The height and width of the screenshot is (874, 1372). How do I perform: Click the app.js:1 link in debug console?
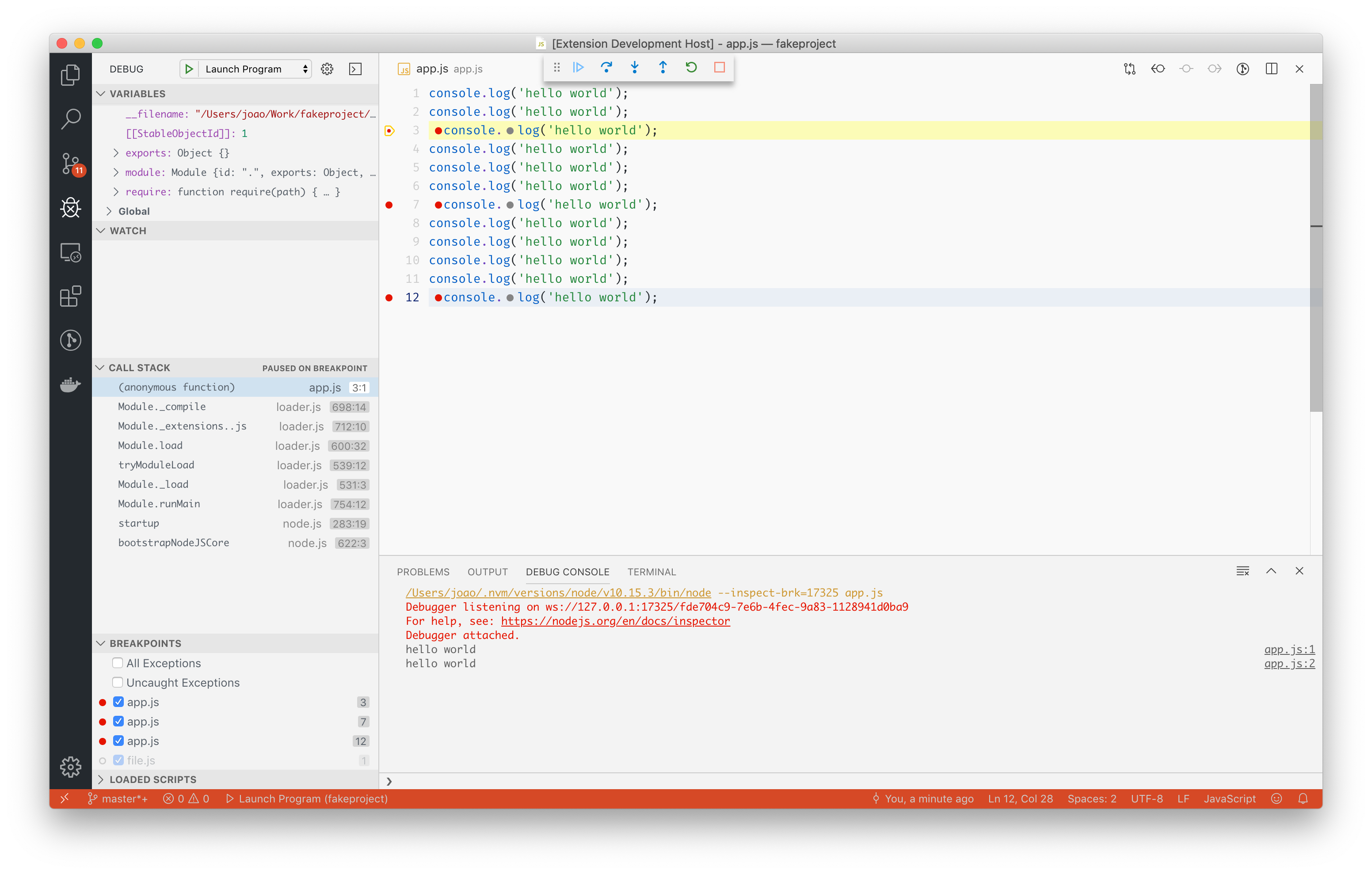pyautogui.click(x=1289, y=649)
